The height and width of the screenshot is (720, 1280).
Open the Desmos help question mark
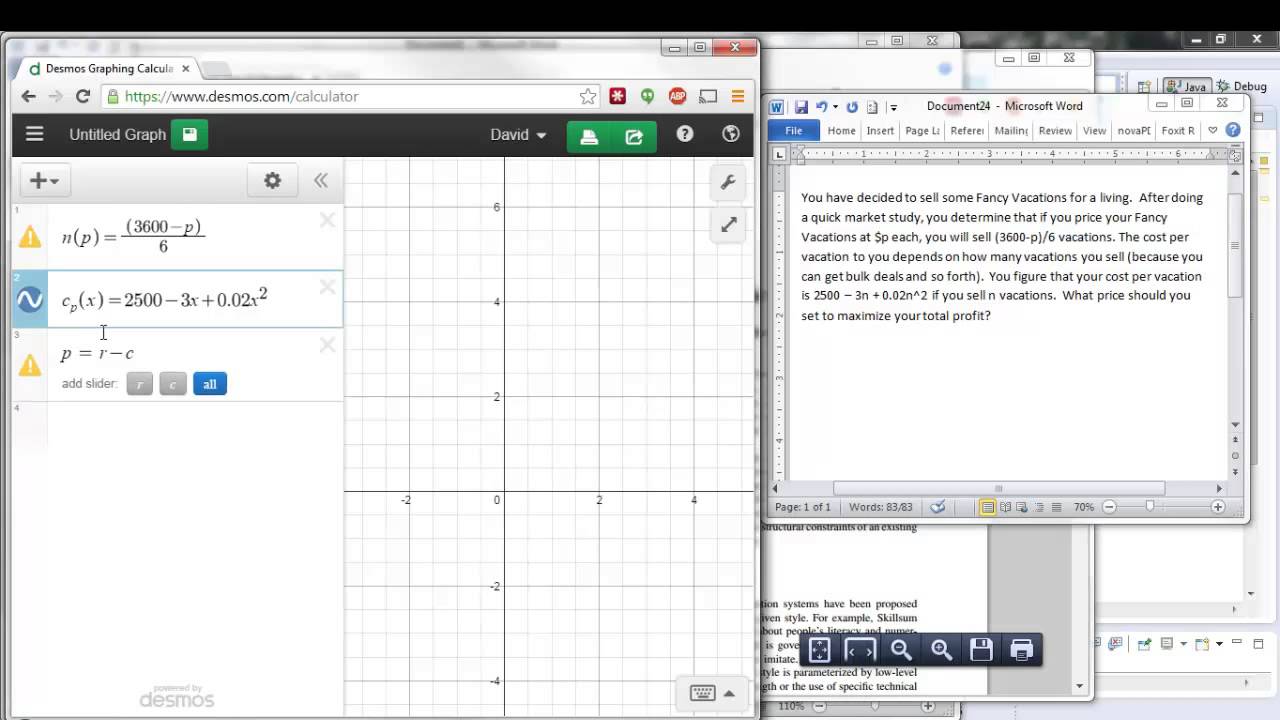tap(685, 134)
